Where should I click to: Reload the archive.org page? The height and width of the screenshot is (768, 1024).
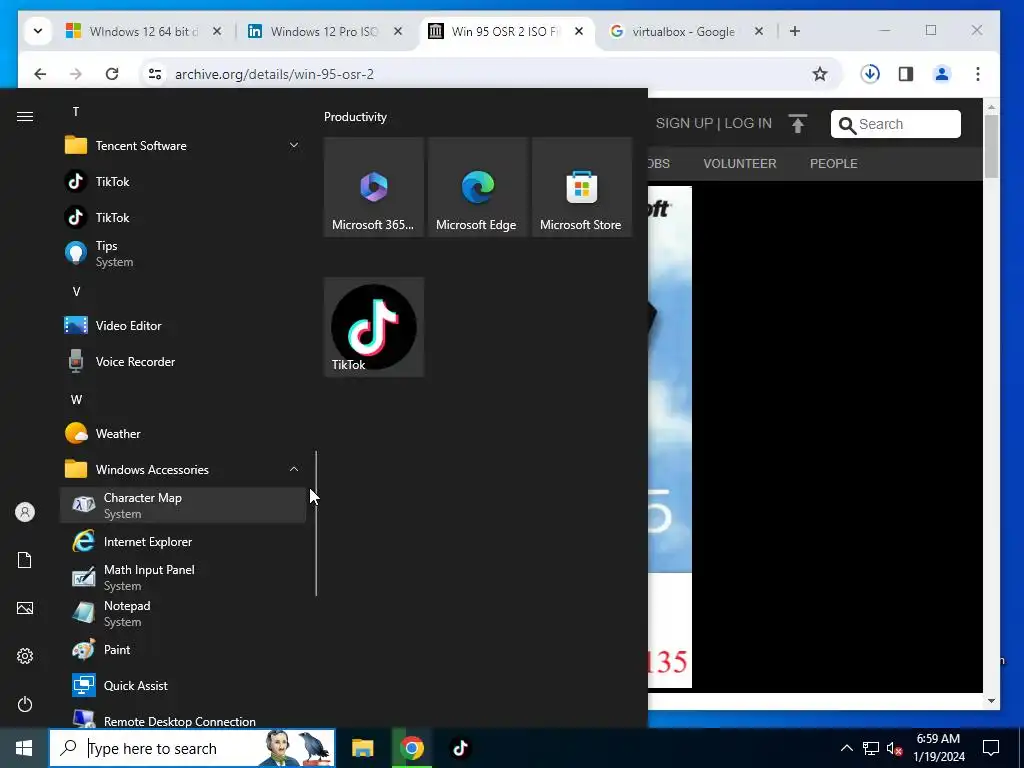(112, 74)
